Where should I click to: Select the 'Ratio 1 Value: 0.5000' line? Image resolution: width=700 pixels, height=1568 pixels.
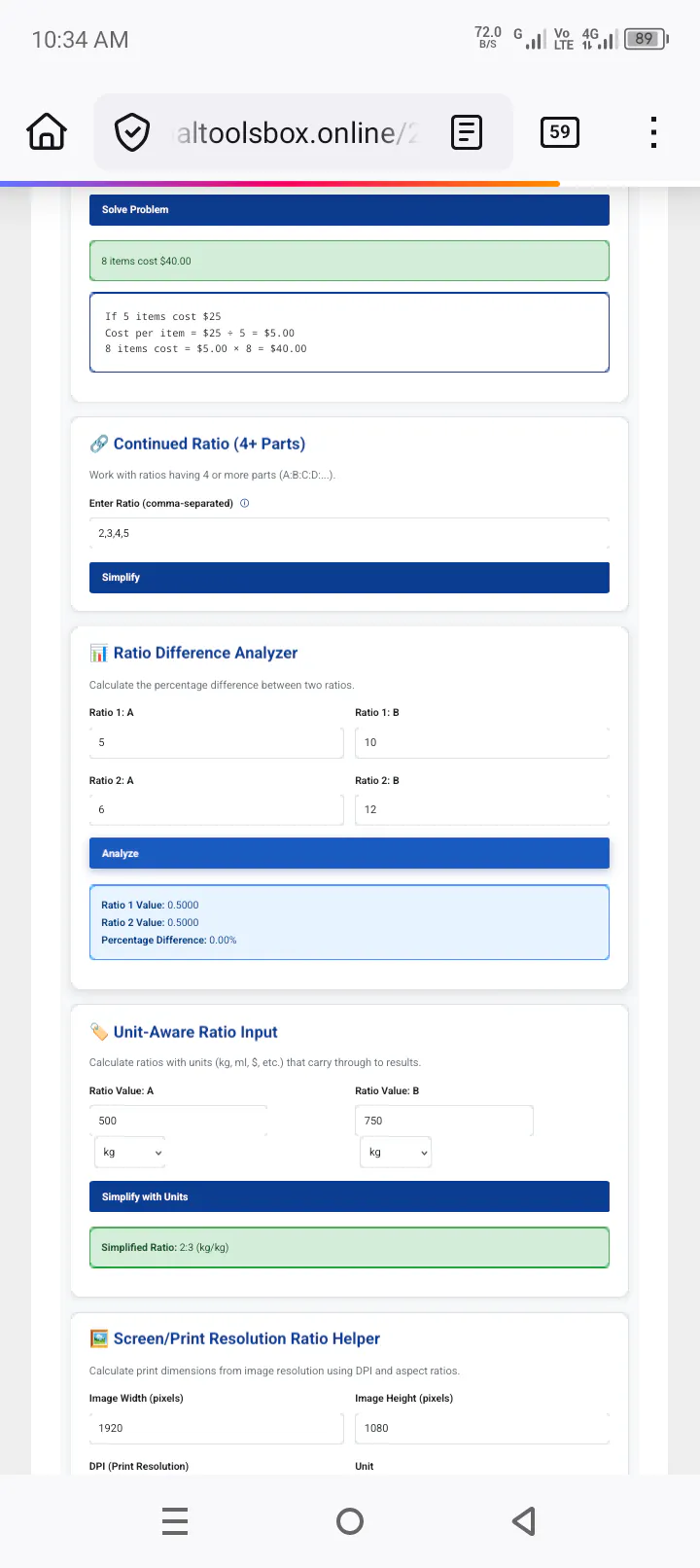150,905
